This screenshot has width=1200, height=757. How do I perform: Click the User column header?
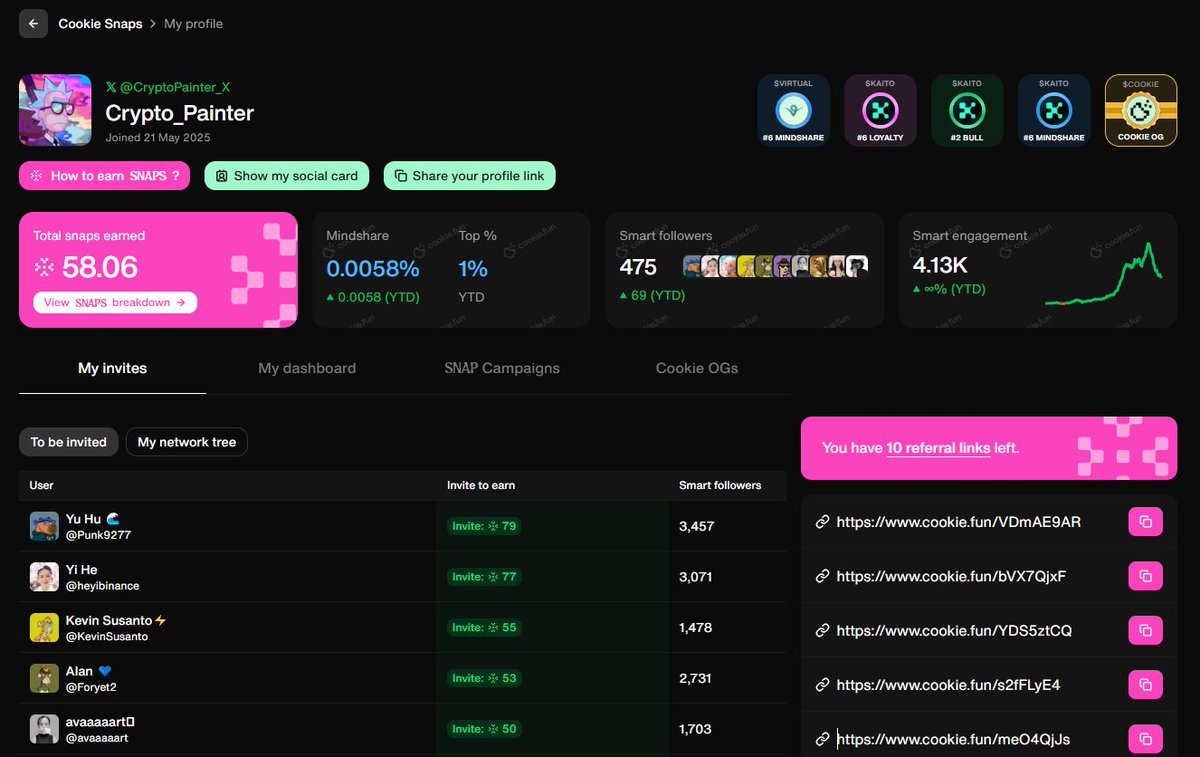tap(42, 485)
